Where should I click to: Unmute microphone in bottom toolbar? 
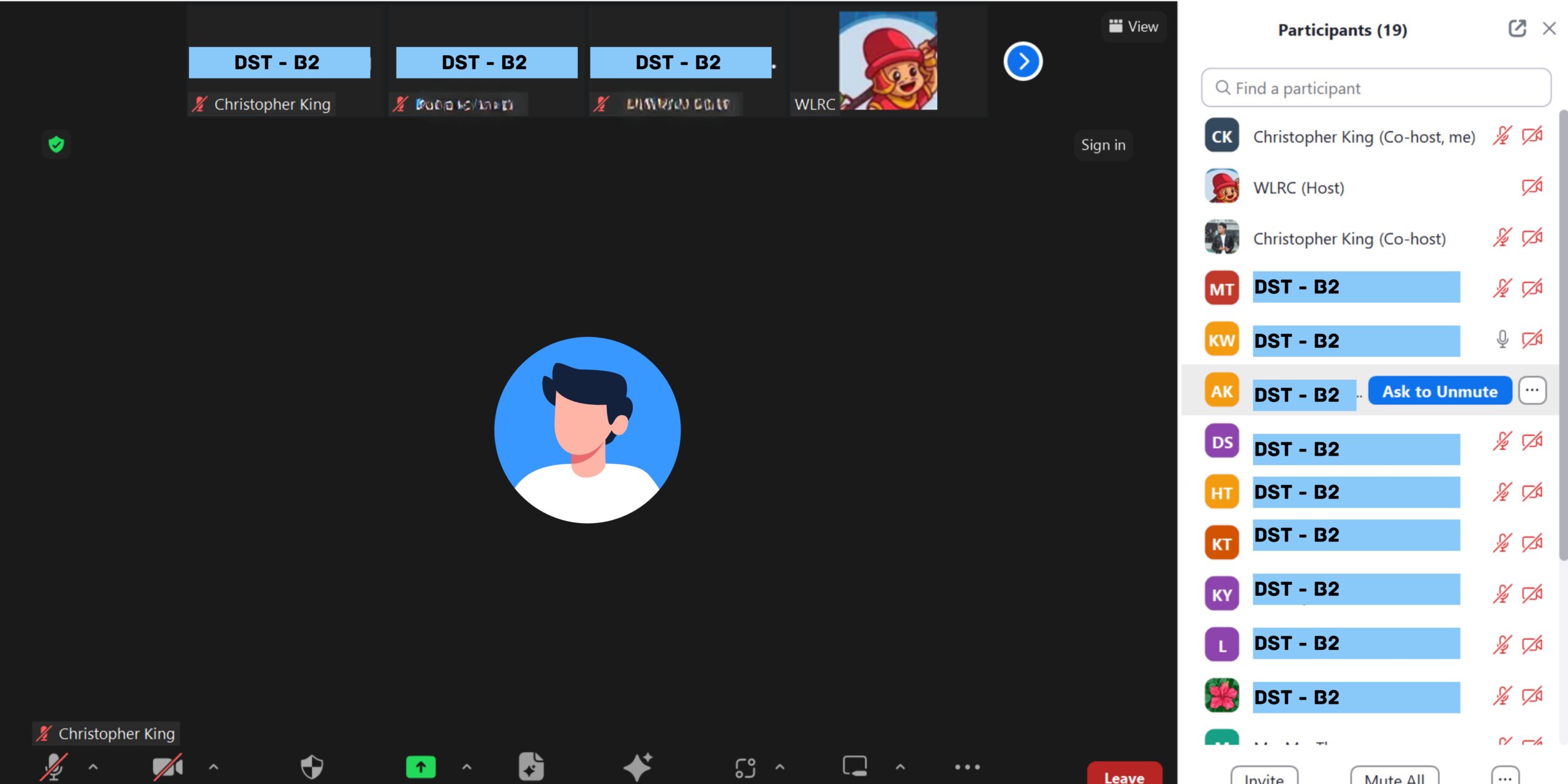pyautogui.click(x=54, y=766)
